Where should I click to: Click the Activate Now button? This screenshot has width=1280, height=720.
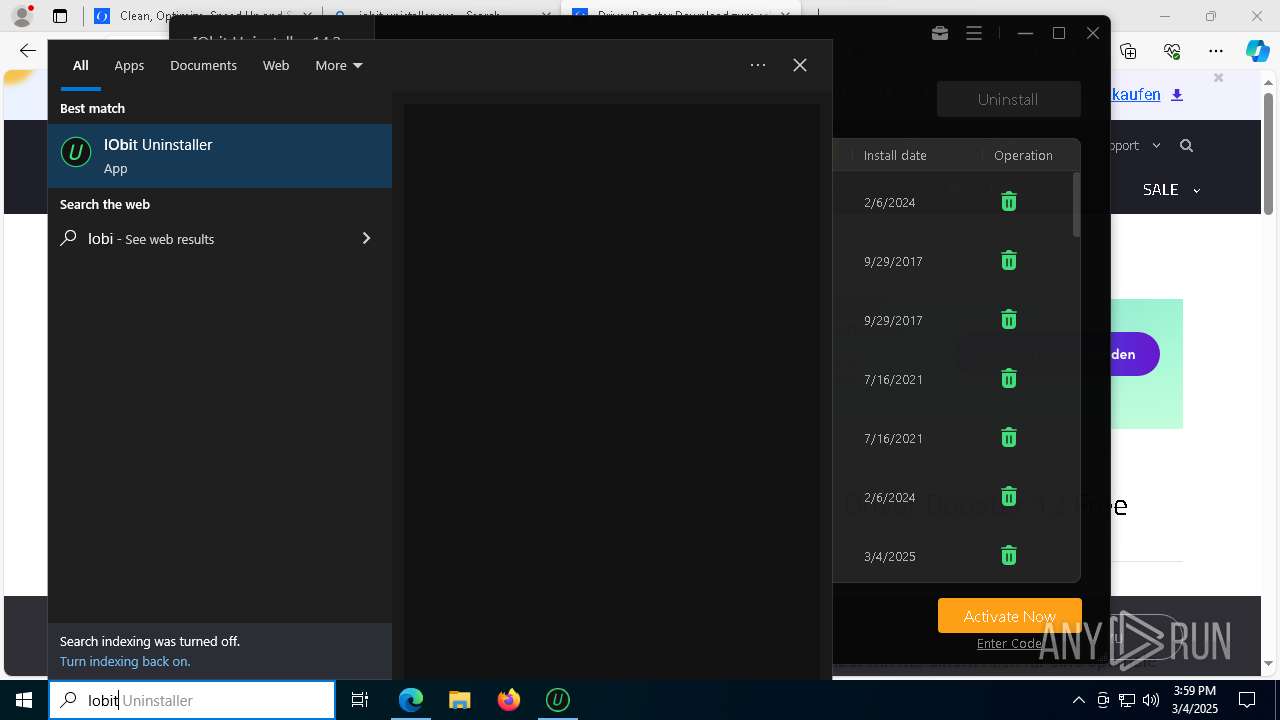point(1009,616)
